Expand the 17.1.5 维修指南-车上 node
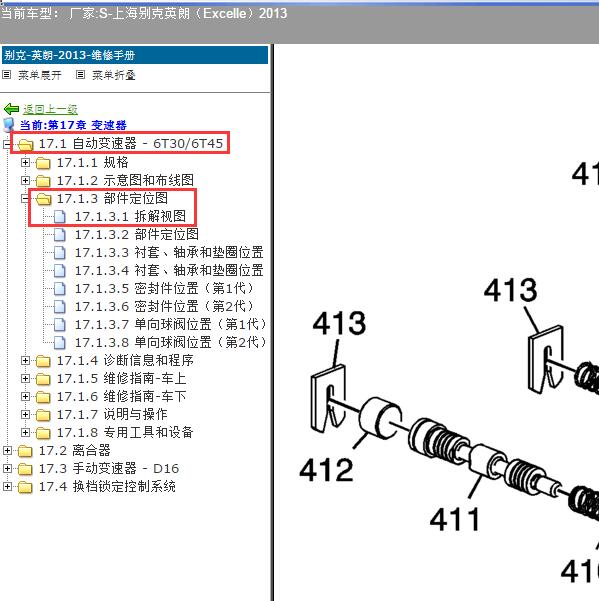The height and width of the screenshot is (601, 599). tap(25, 379)
